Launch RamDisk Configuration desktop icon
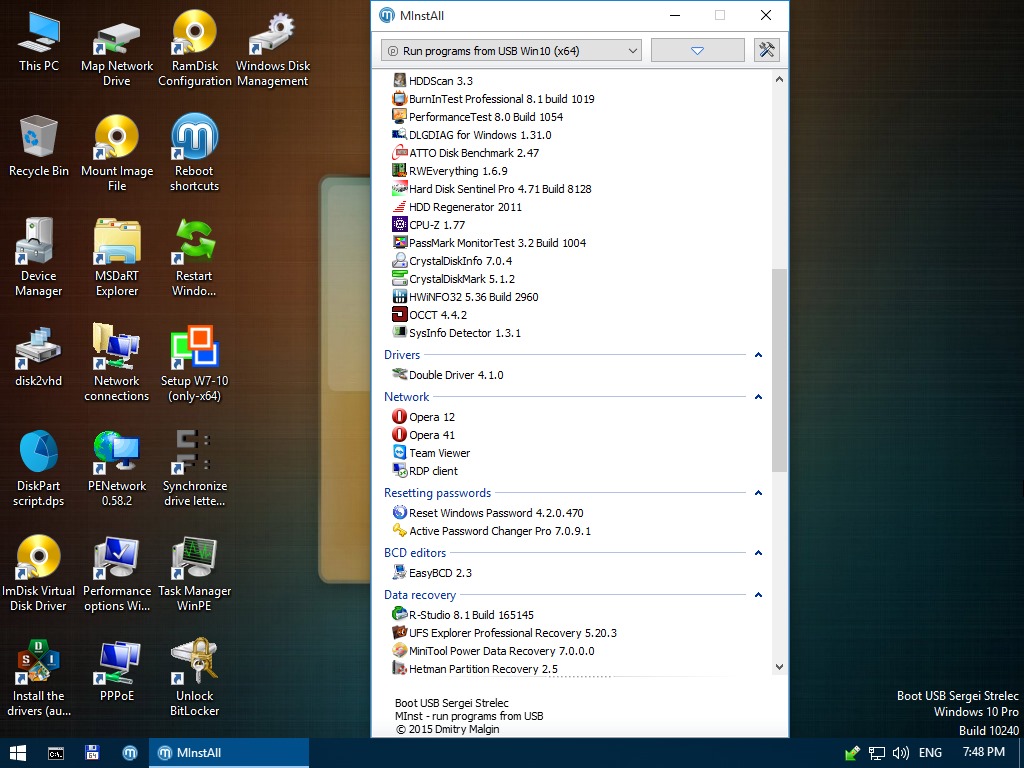Screen dimensions: 1024x768 point(195,48)
